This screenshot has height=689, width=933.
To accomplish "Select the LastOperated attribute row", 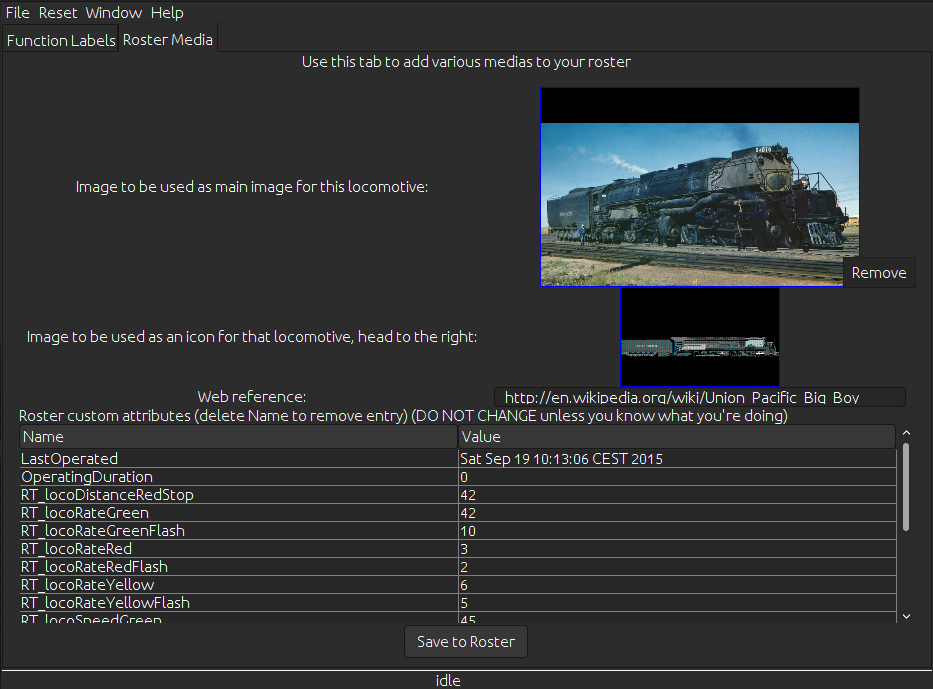I will coord(238,459).
